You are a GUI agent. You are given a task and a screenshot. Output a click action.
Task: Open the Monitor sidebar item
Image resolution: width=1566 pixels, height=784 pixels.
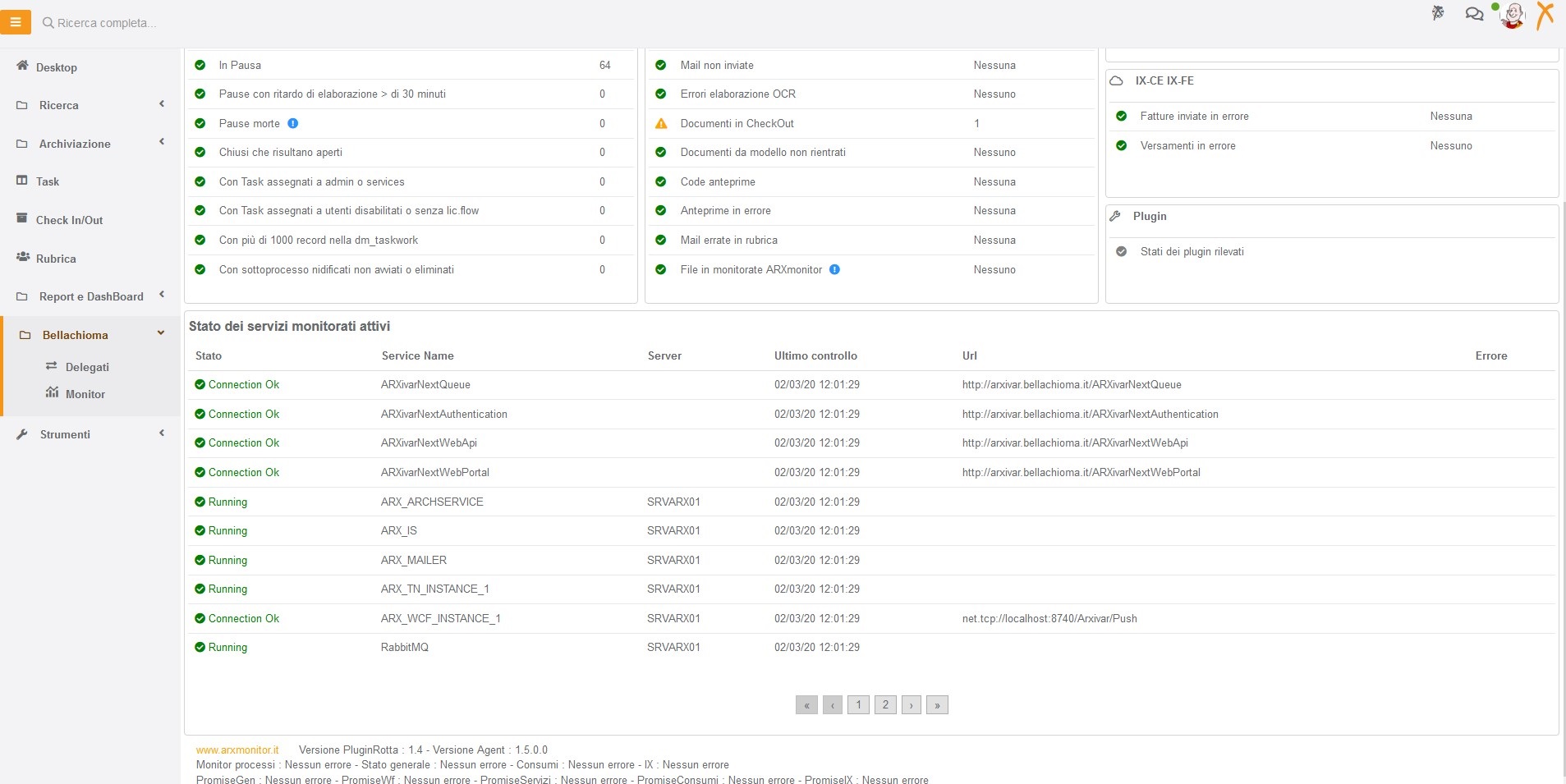[x=85, y=394]
